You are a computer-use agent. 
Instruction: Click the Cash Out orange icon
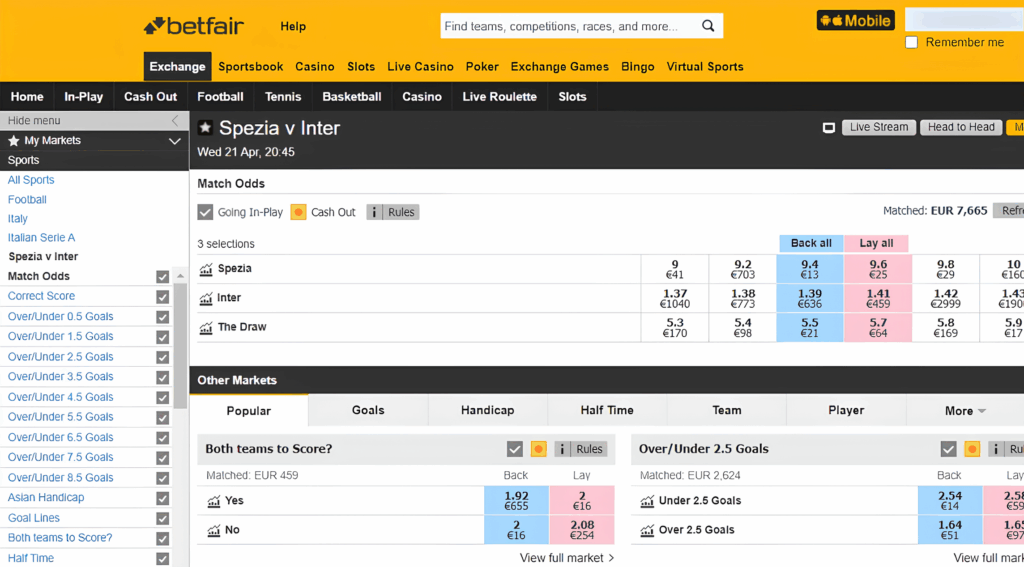tap(298, 212)
